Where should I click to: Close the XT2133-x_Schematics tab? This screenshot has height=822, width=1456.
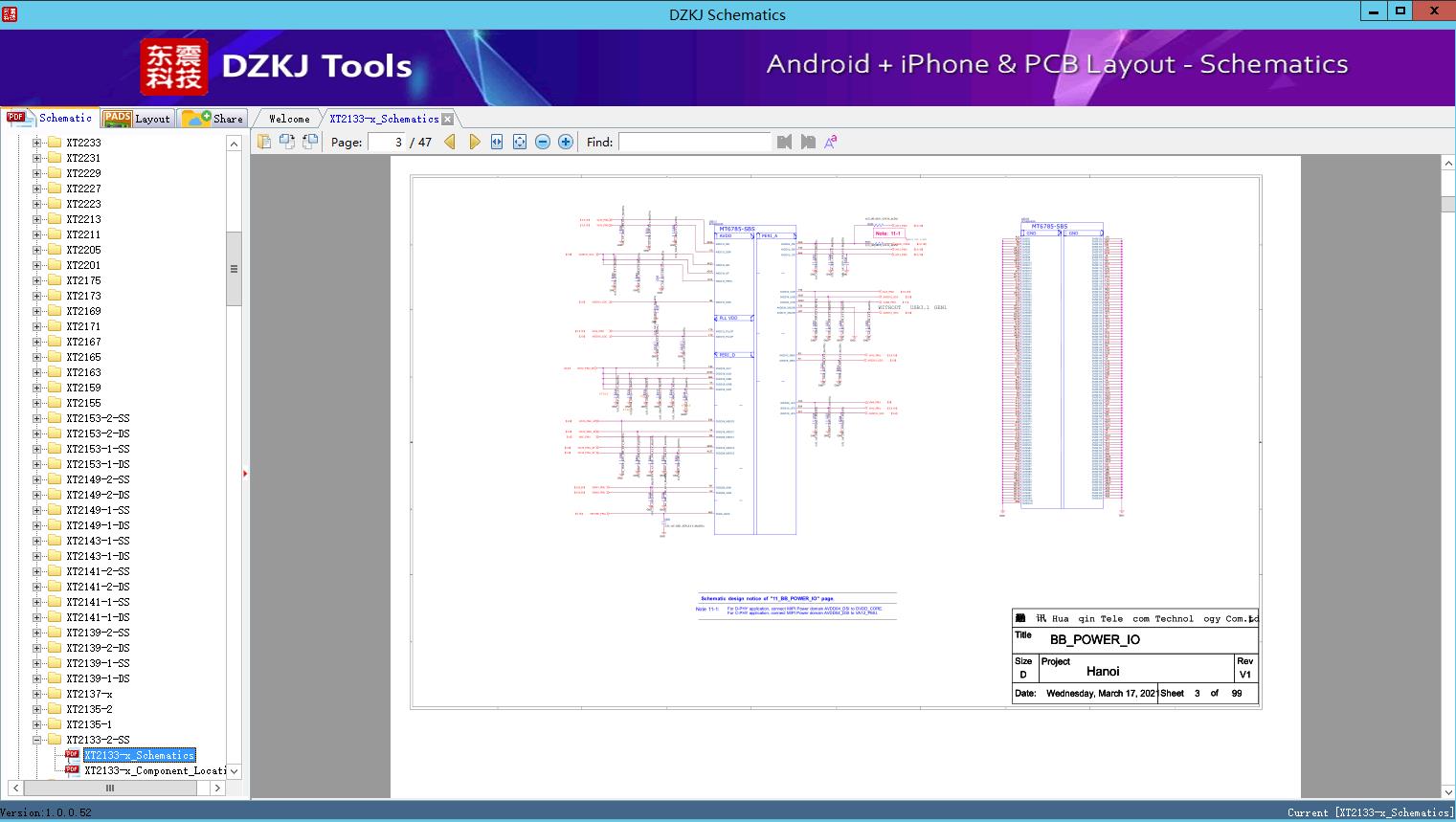tap(447, 119)
